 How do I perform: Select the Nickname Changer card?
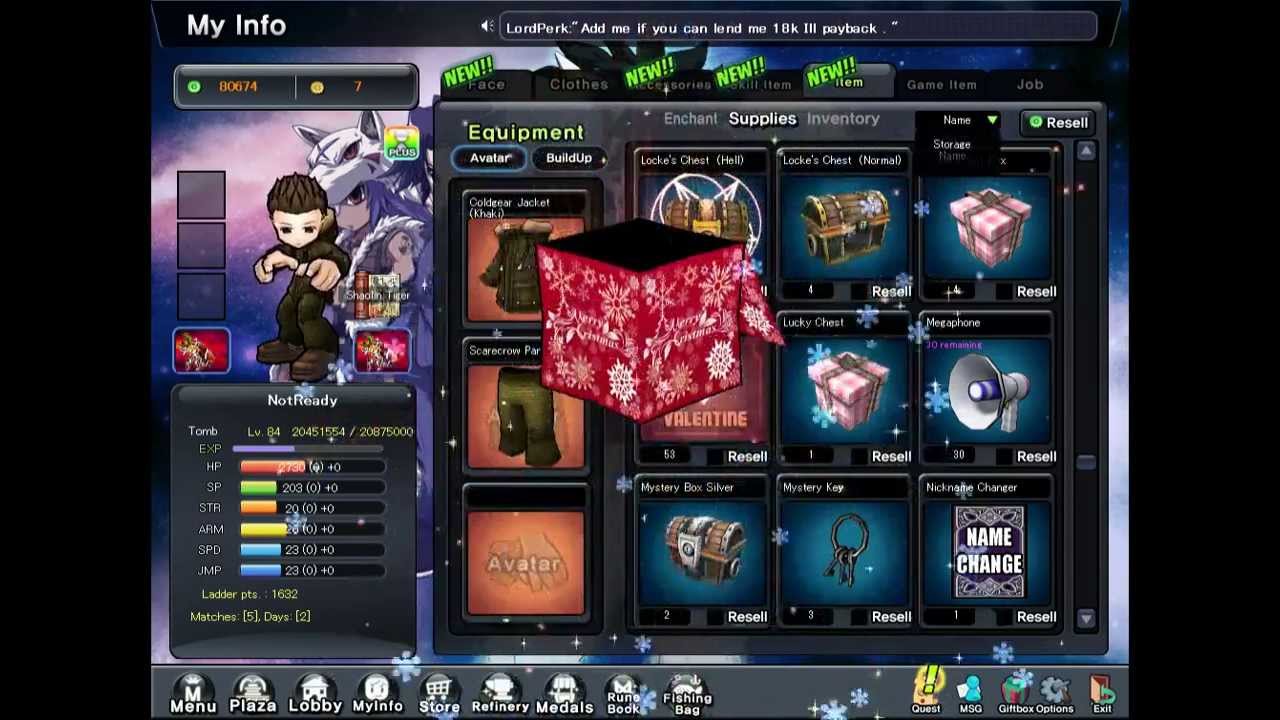pos(986,555)
